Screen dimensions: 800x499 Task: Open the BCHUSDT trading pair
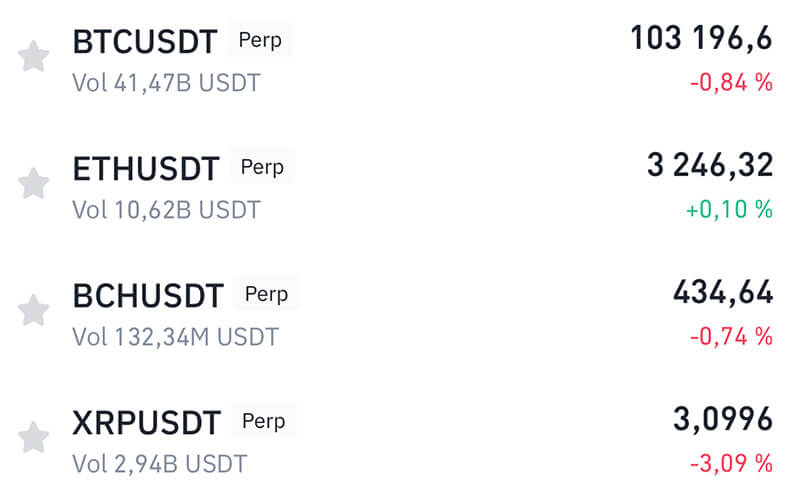pyautogui.click(x=149, y=296)
